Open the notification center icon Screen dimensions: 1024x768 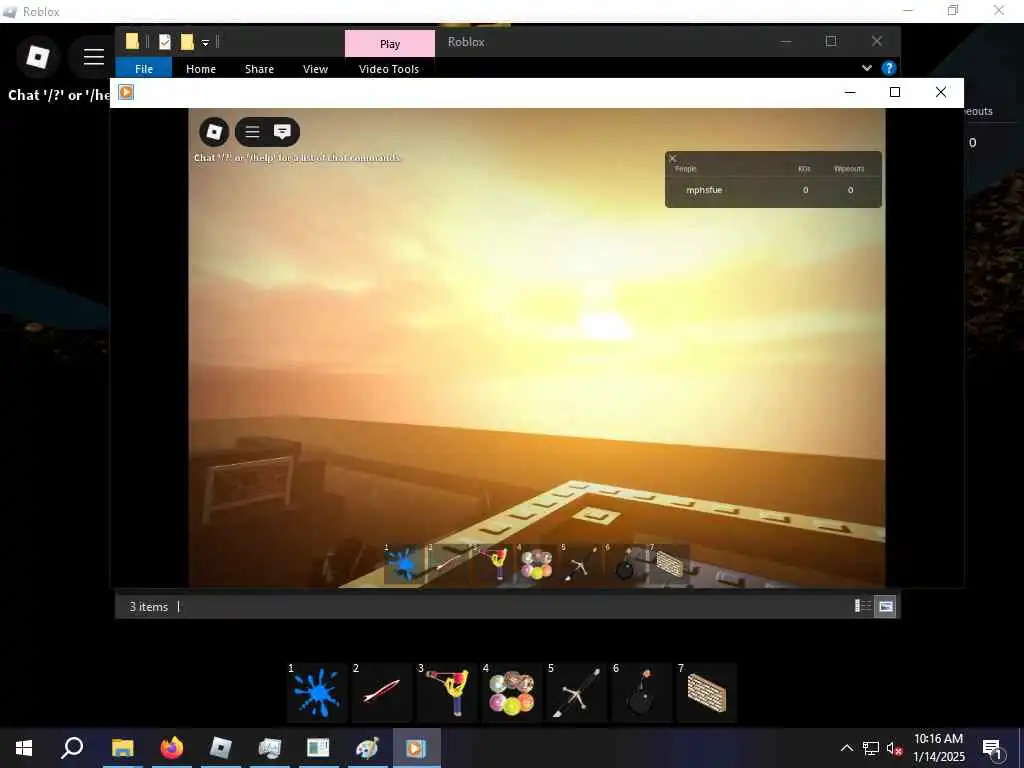pos(993,748)
